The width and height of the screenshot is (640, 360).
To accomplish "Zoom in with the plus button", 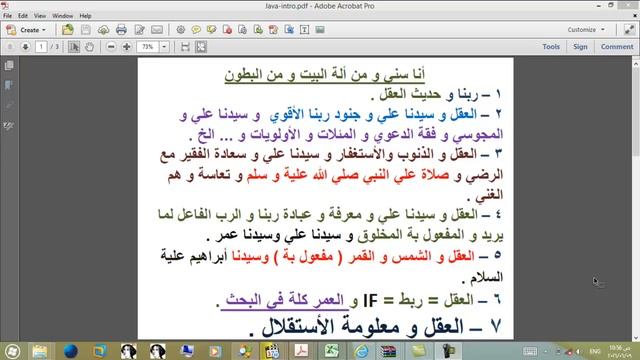I will (127, 47).
